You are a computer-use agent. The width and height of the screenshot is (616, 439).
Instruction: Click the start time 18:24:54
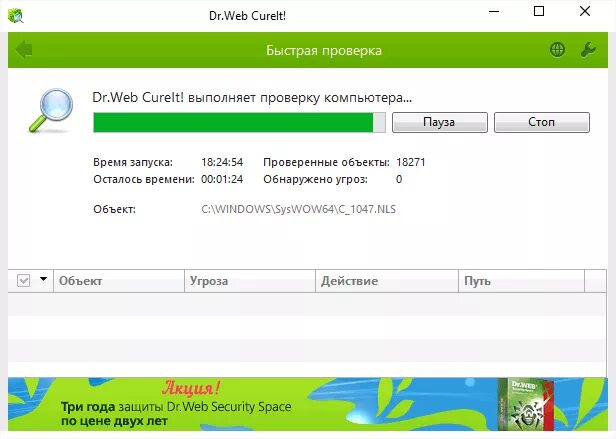(x=222, y=162)
